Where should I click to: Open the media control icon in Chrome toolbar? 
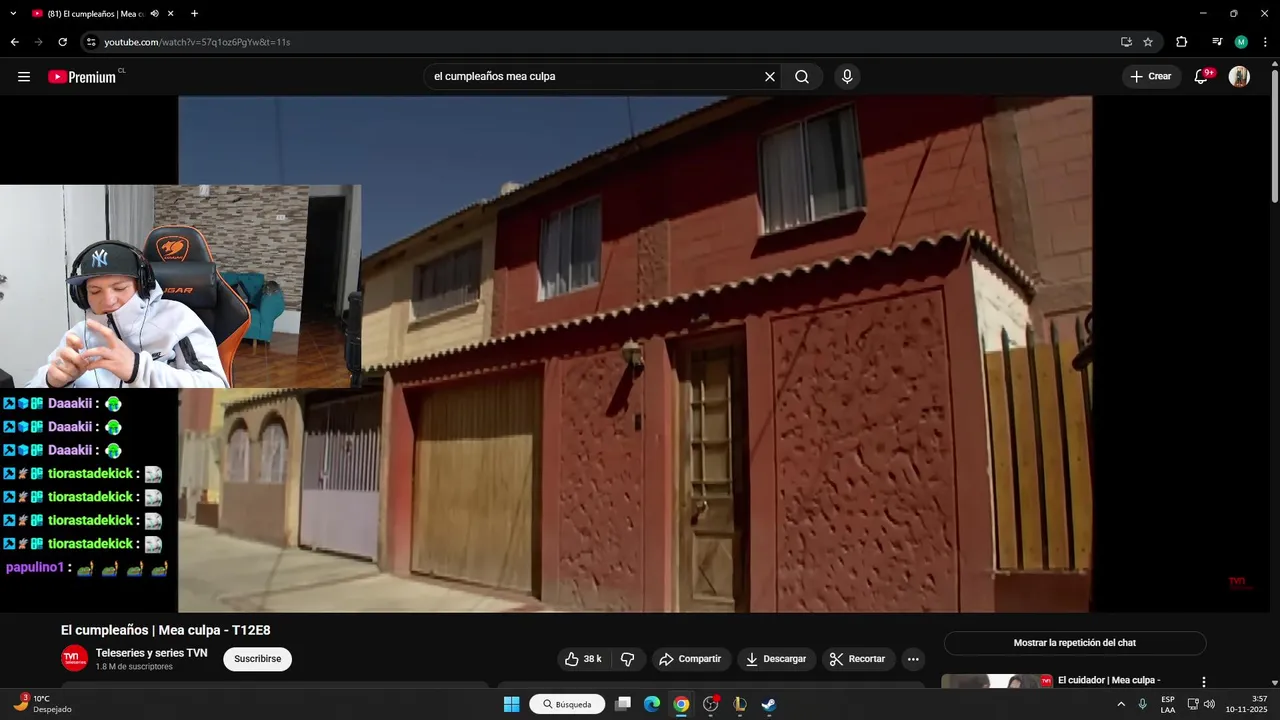[x=1217, y=42]
